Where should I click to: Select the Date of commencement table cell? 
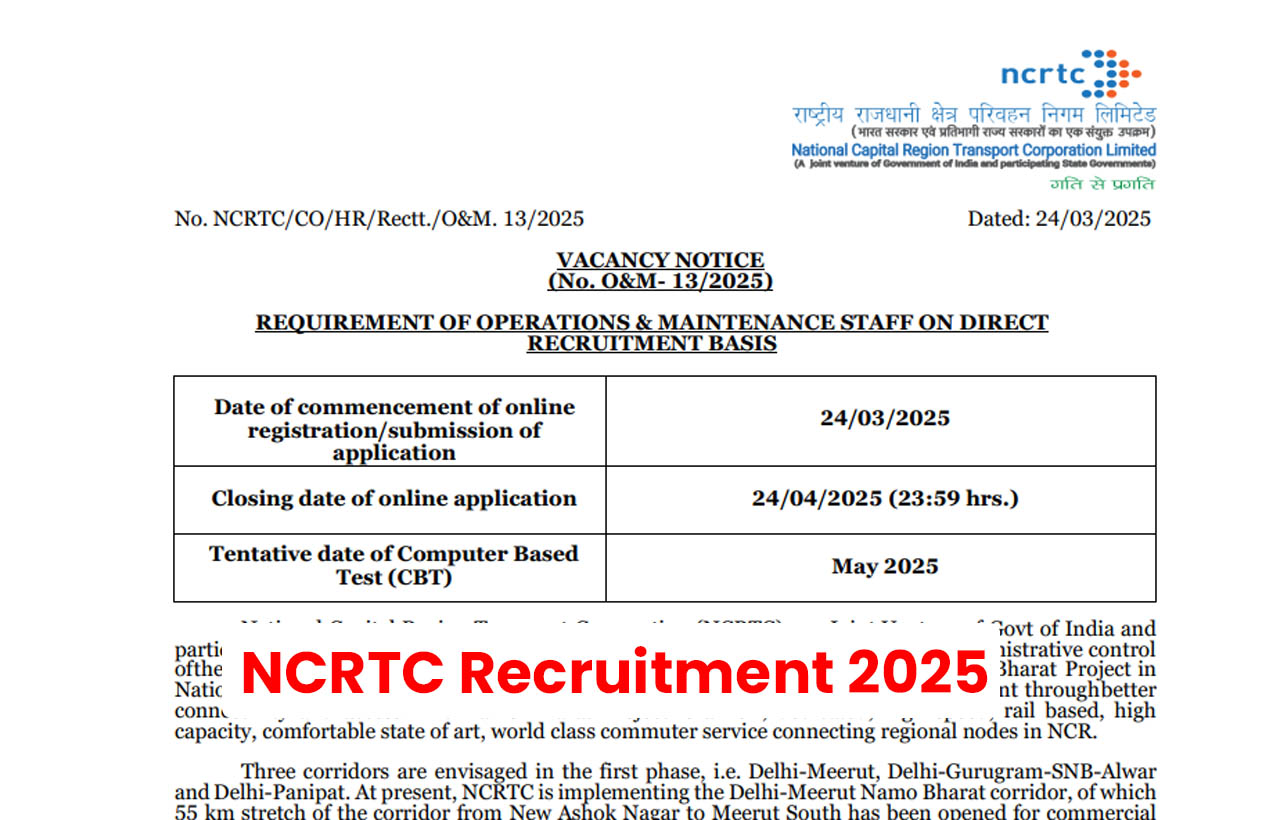coord(394,429)
